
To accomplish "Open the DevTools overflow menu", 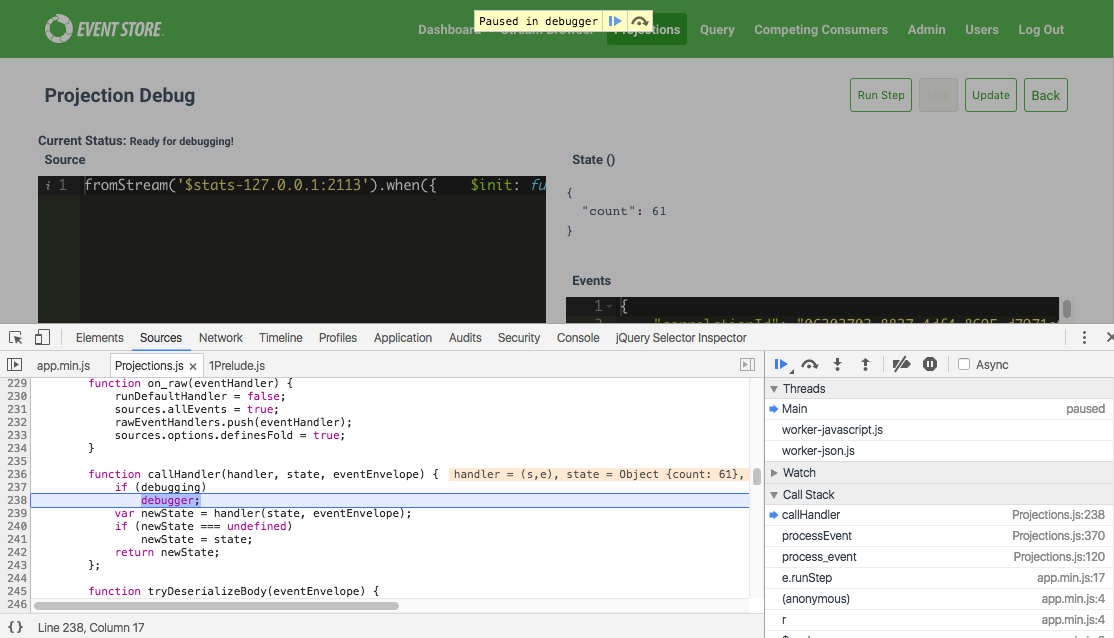I will pyautogui.click(x=1084, y=338).
